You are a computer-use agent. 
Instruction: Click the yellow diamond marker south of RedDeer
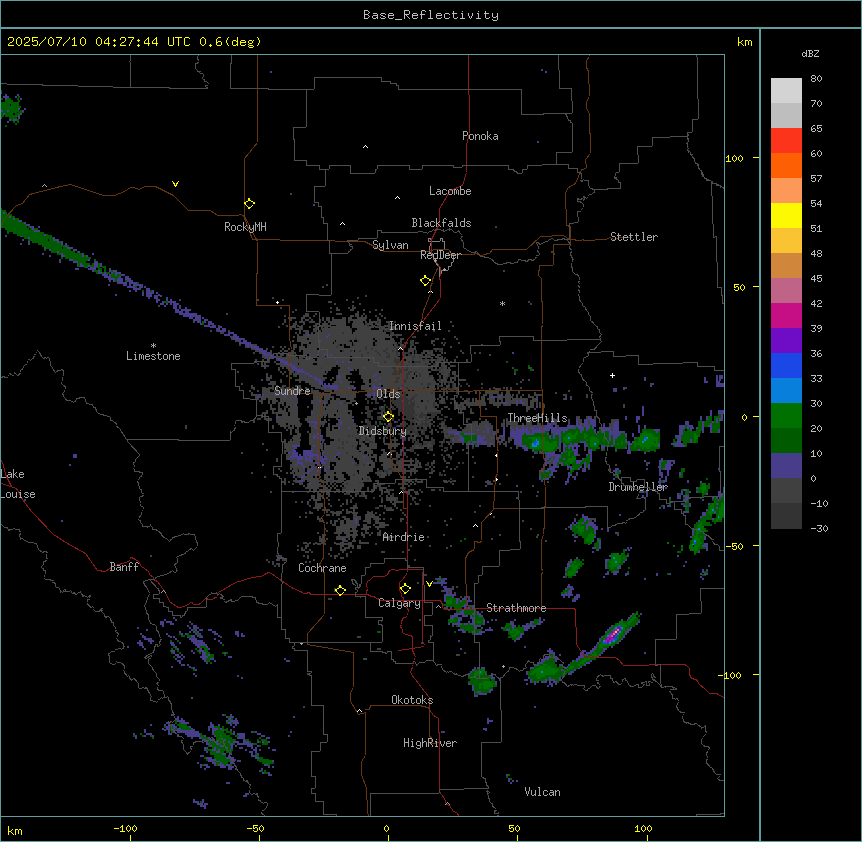[425, 281]
